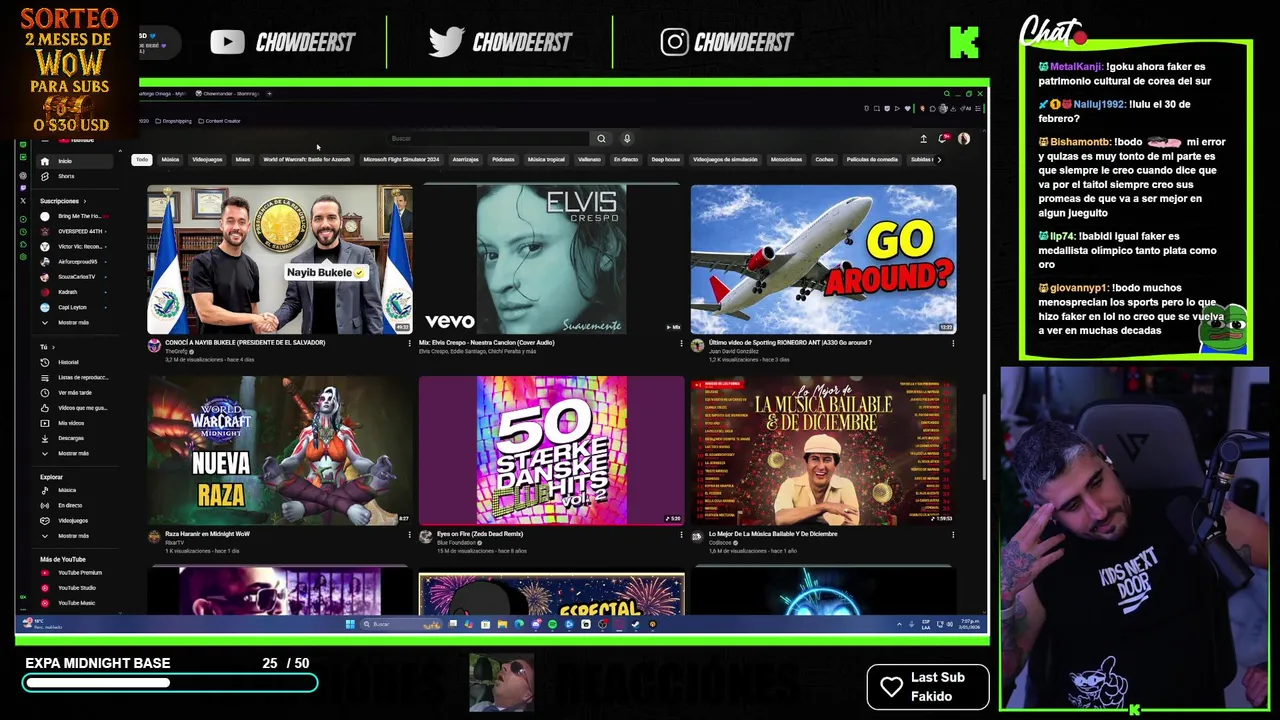Expand Mostrar más under Explorar
This screenshot has width=1280, height=720.
(x=73, y=536)
